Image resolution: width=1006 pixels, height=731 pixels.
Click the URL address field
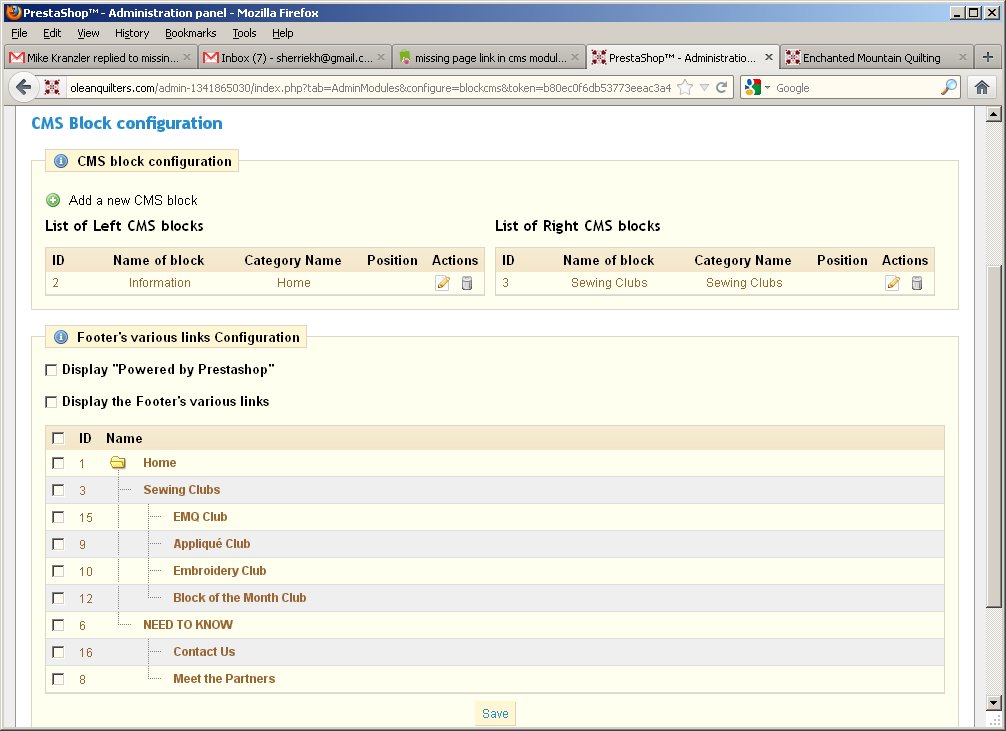(370, 87)
